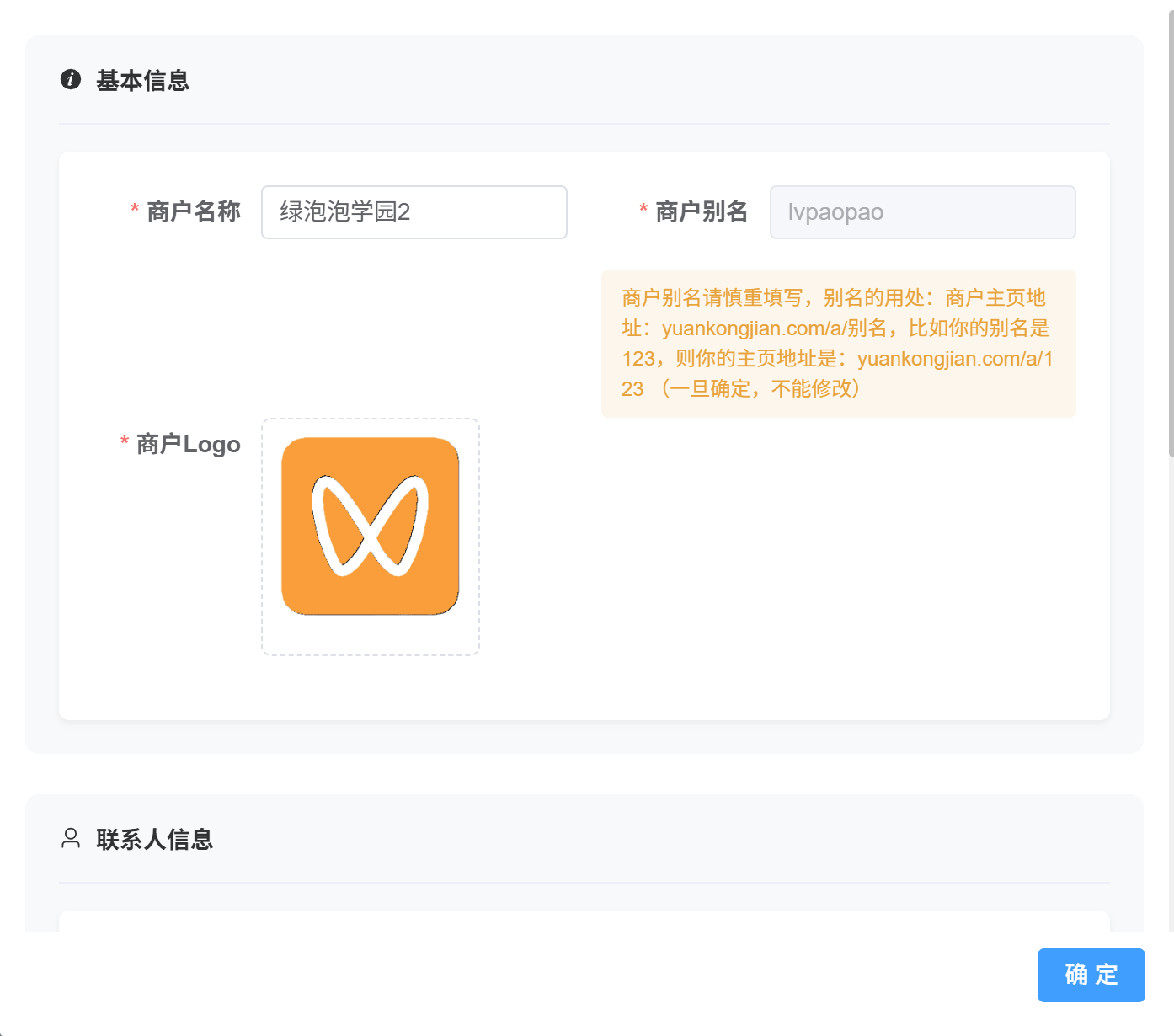Click the 商户名称 field label

coord(195,211)
